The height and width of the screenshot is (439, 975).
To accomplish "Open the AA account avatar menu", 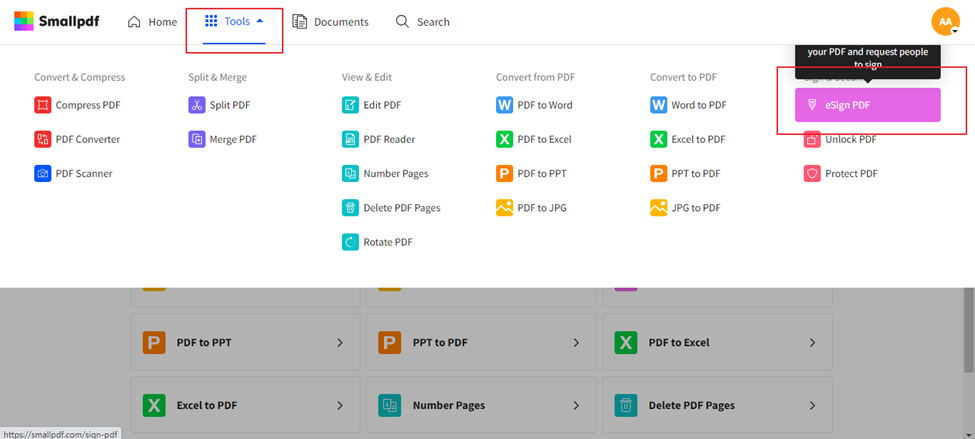I will coord(945,21).
